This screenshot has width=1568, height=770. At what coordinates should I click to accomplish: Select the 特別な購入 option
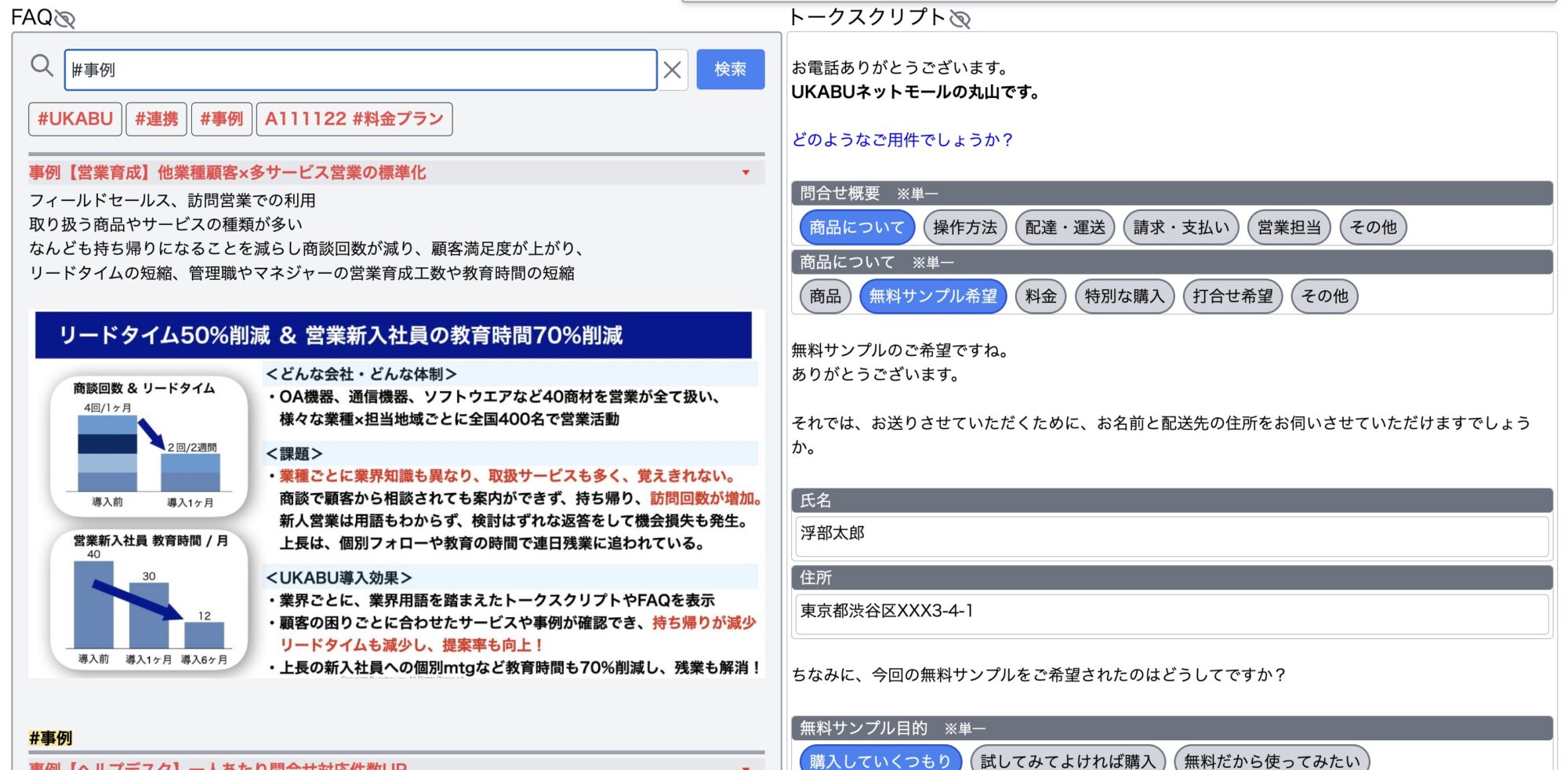pyautogui.click(x=1126, y=296)
